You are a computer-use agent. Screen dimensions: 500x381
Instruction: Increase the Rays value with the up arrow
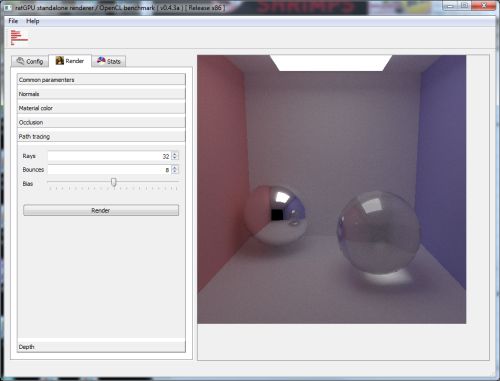click(175, 154)
